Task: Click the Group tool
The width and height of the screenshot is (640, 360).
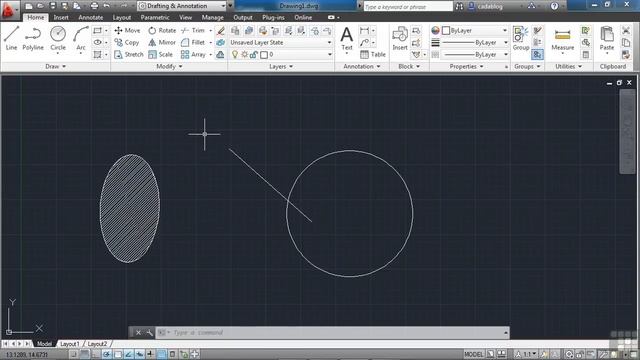Action: click(x=520, y=38)
